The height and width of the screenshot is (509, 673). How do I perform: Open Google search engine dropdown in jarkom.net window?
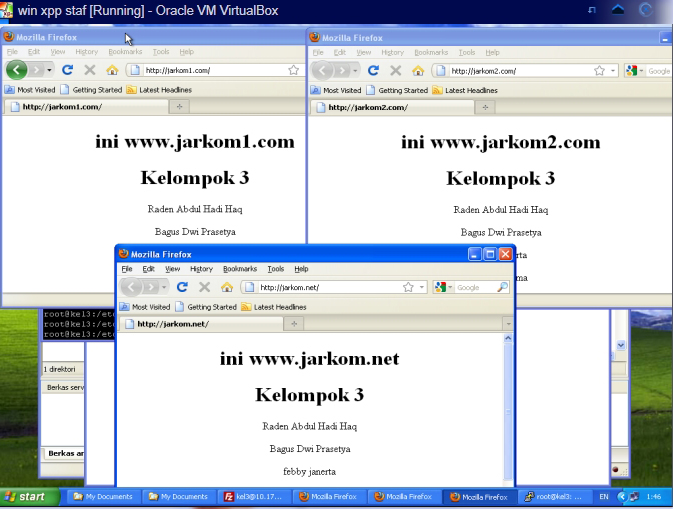click(x=443, y=287)
